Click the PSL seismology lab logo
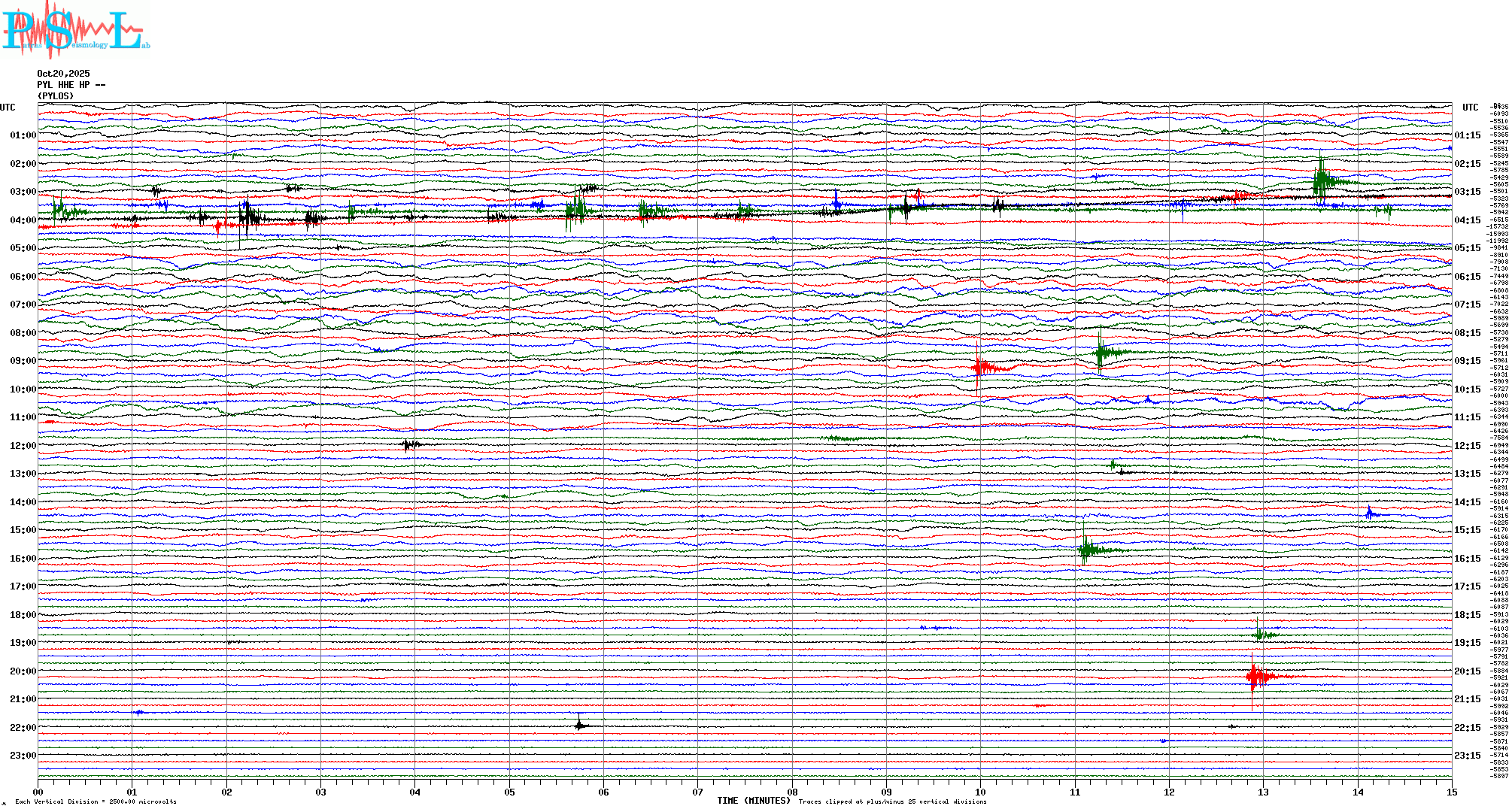 coord(75,30)
